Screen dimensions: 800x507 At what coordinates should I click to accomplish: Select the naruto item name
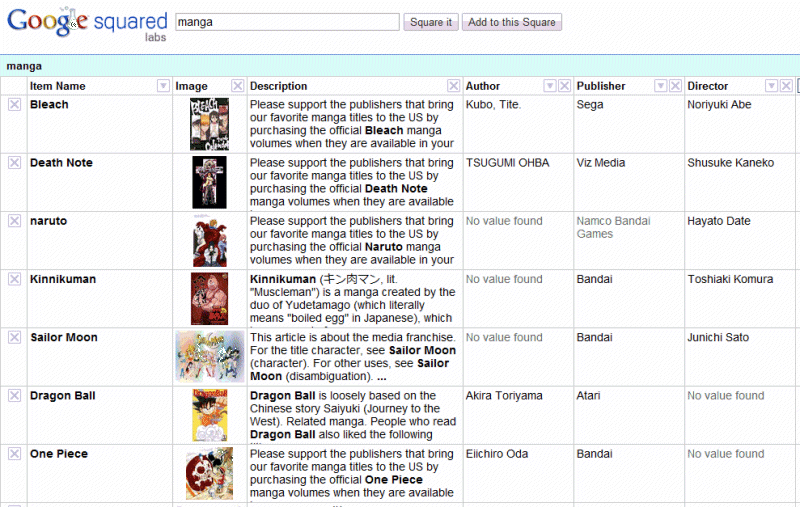point(48,221)
